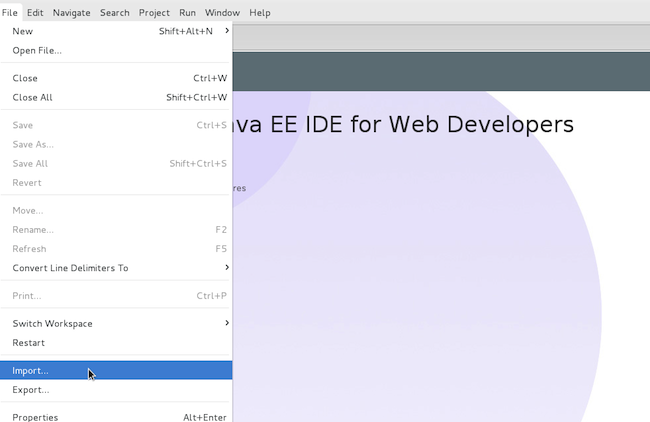Open the Help menu
This screenshot has width=650, height=422.
coord(260,13)
